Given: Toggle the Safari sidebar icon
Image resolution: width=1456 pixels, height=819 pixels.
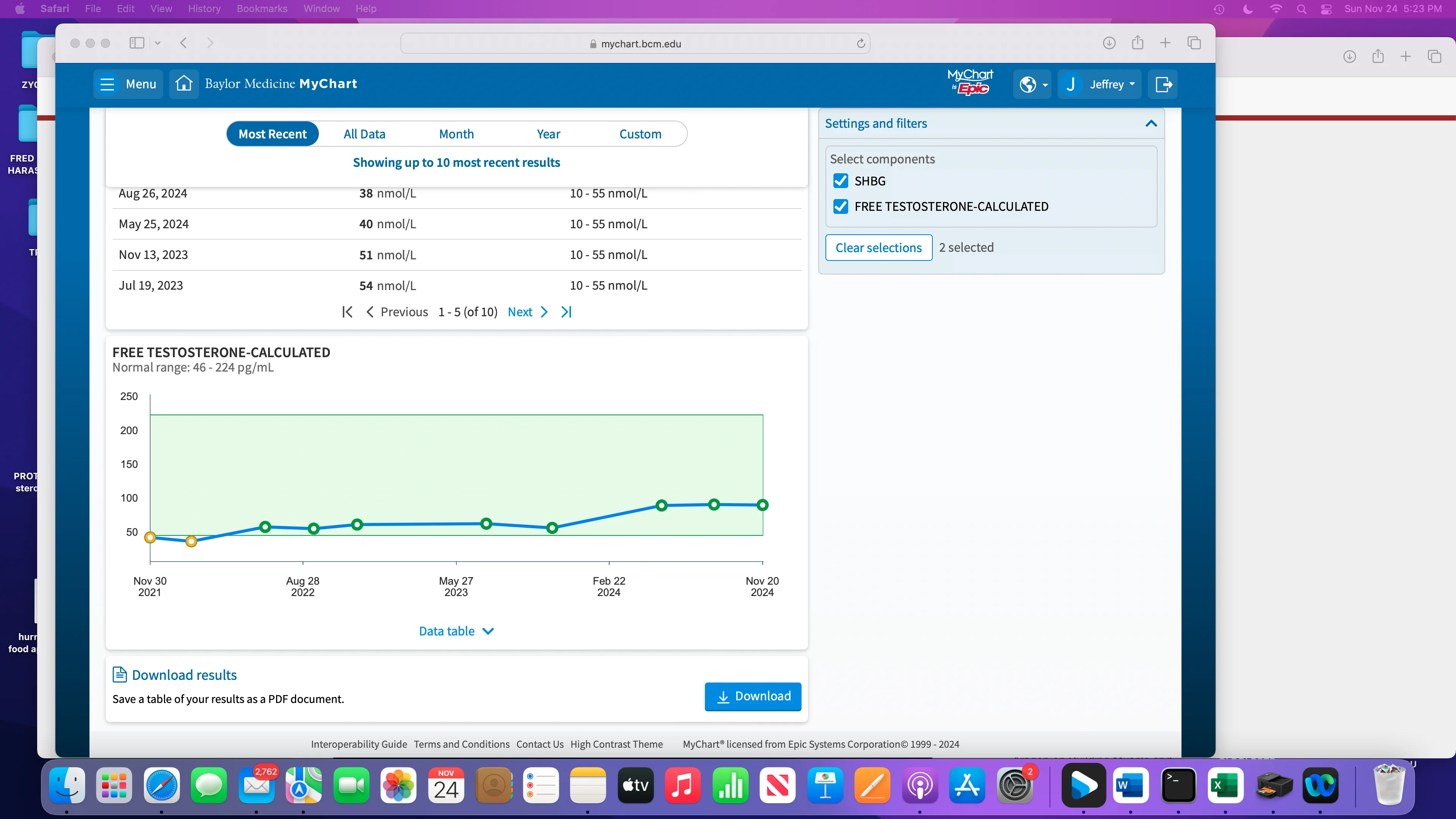Looking at the screenshot, I should [x=137, y=43].
